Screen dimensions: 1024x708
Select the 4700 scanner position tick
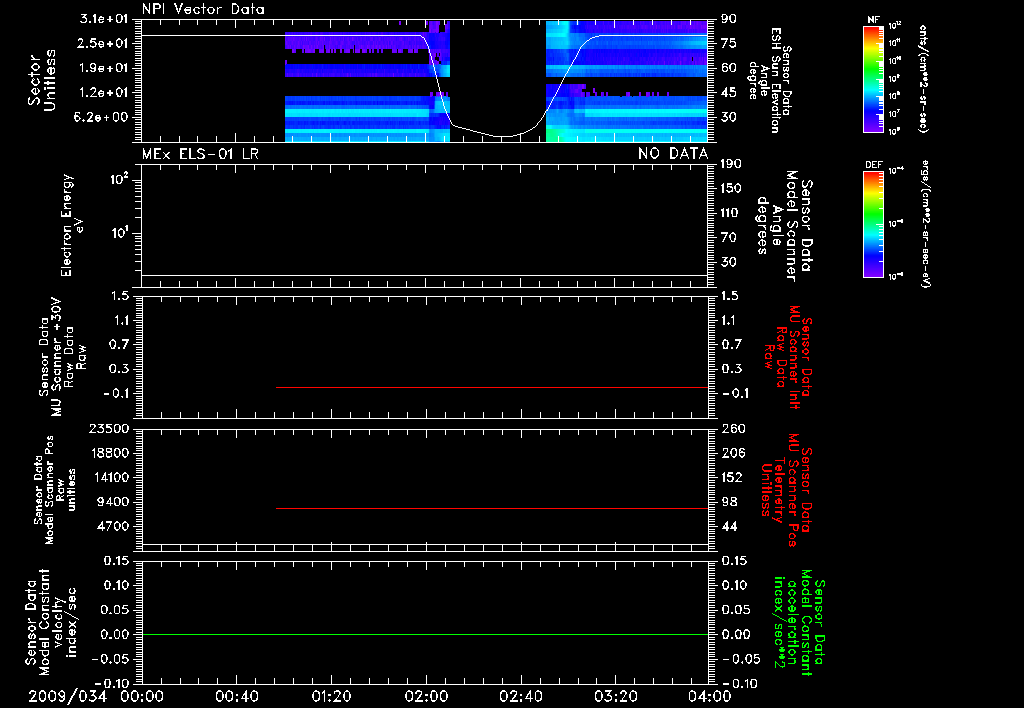tap(112, 527)
